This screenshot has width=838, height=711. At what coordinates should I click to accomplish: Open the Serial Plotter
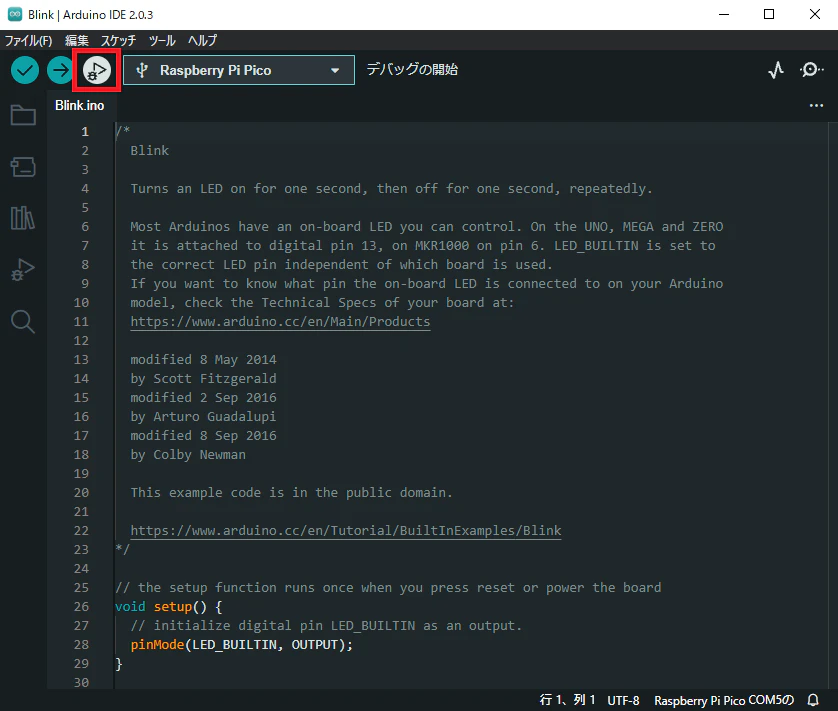pos(776,70)
